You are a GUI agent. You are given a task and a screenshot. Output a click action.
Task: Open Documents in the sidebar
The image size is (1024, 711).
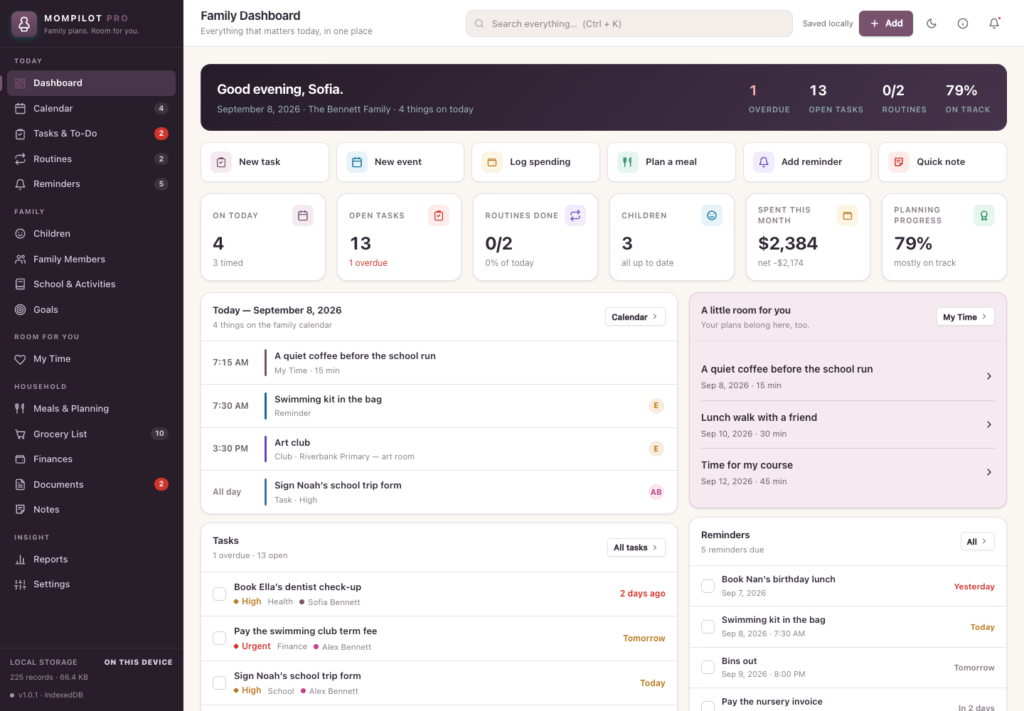tap(91, 484)
